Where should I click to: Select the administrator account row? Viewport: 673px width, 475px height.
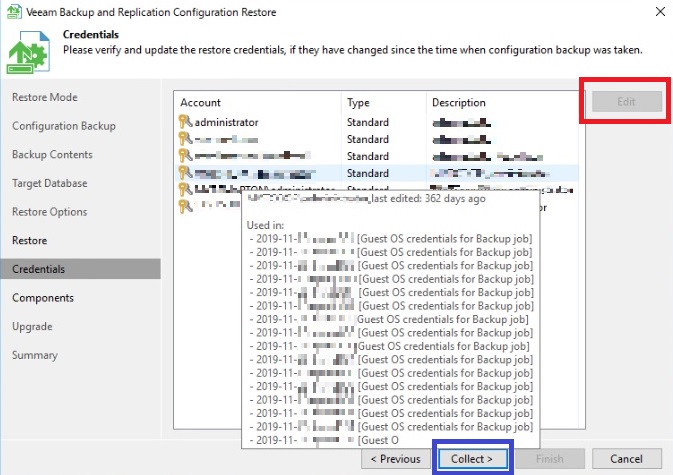coord(376,122)
